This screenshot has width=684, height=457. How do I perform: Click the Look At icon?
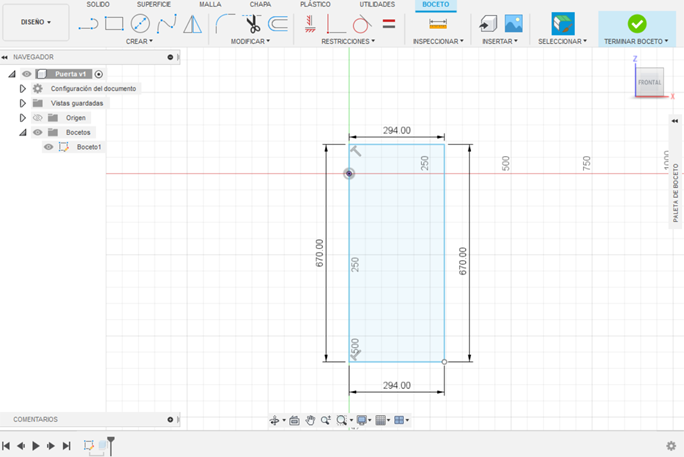point(294,420)
